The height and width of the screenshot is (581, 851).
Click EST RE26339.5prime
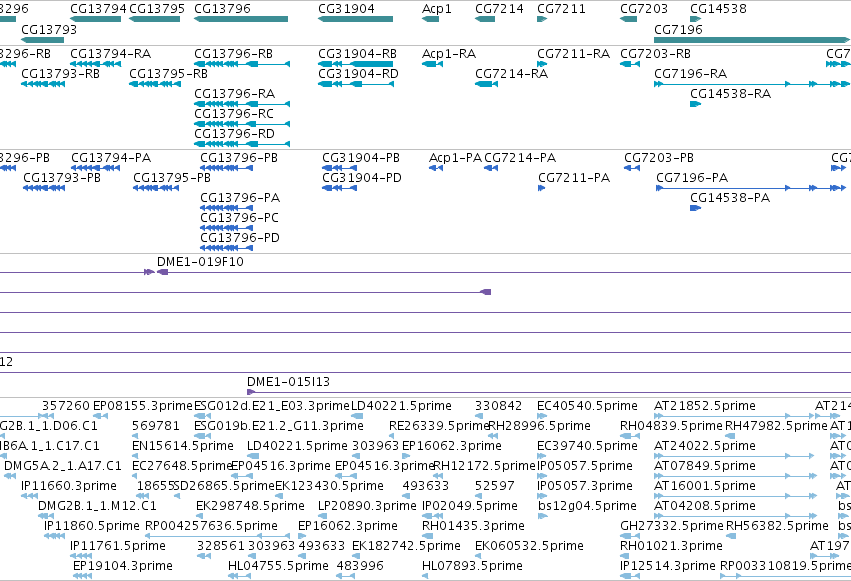pos(439,426)
